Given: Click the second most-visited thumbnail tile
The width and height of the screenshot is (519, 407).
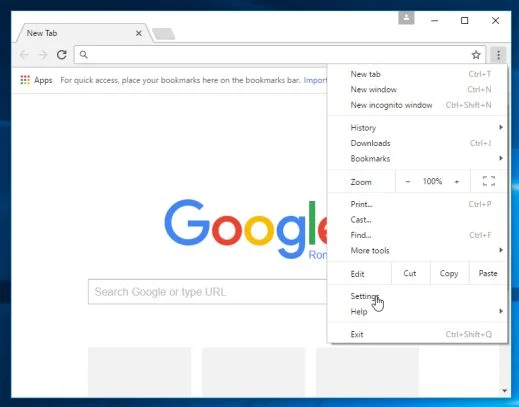Looking at the screenshot, I should click(x=254, y=372).
